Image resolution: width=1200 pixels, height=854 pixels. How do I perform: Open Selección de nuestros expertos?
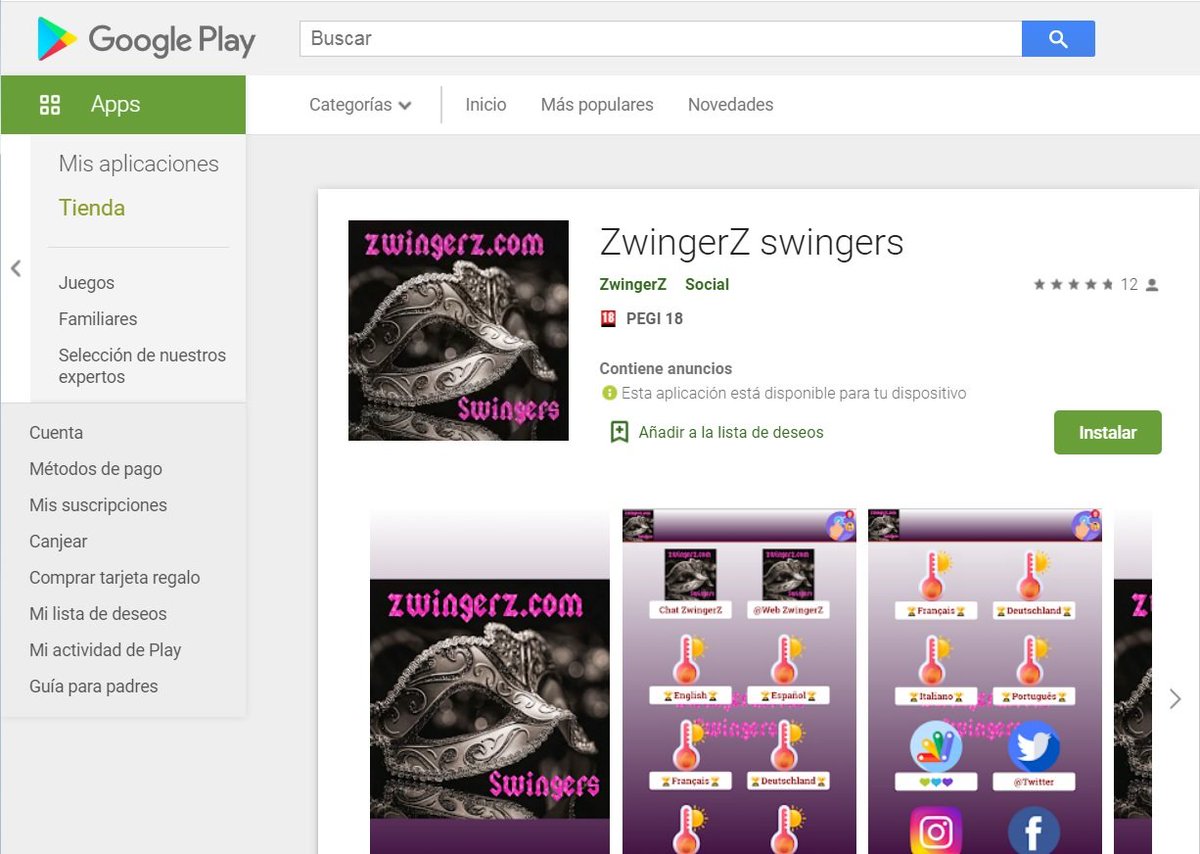(x=142, y=366)
